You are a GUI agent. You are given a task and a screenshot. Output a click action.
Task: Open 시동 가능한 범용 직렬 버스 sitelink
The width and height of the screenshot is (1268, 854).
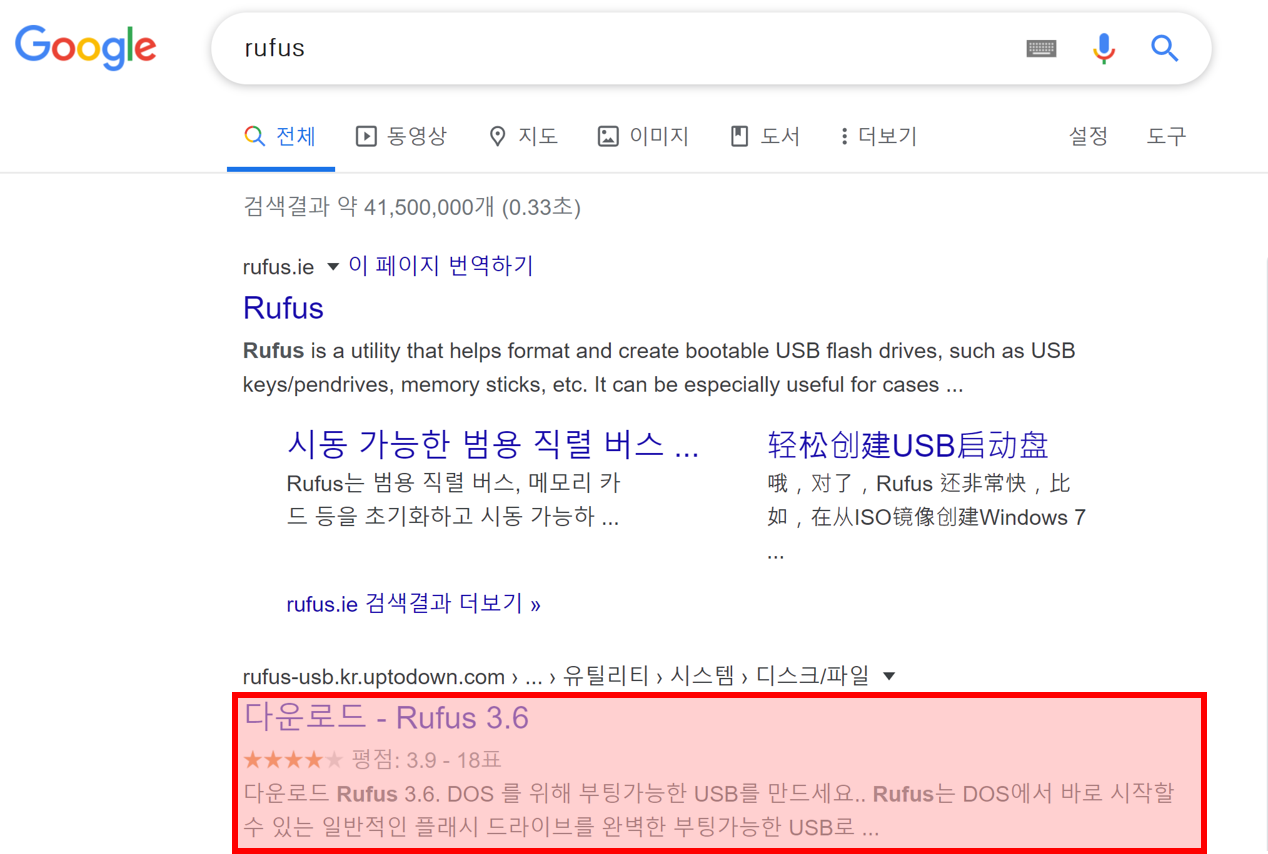(492, 444)
